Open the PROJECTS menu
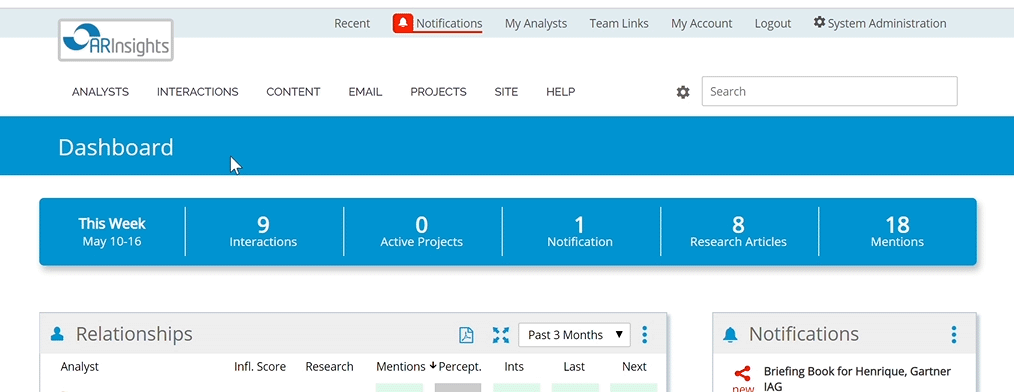This screenshot has height=392, width=1014. click(438, 92)
